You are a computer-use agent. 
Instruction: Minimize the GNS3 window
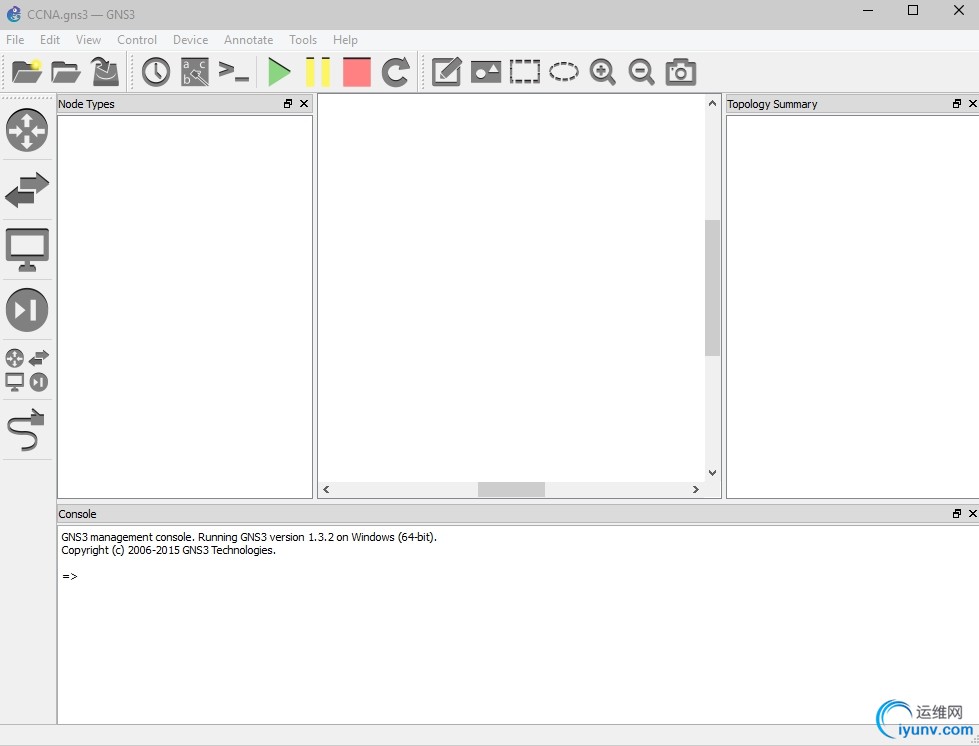pyautogui.click(x=868, y=11)
